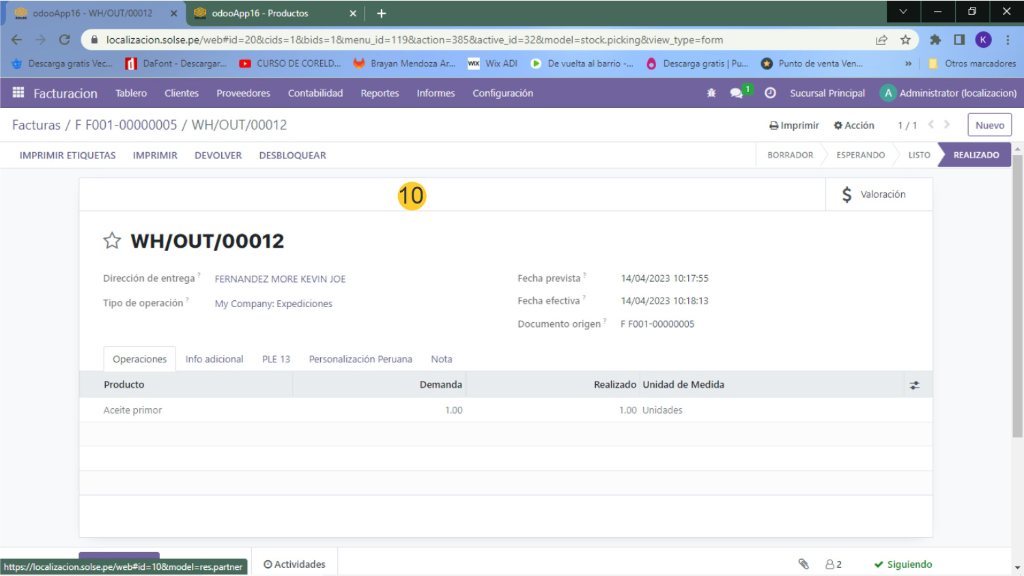Click the attachments paperclip icon
The image size is (1024, 576).
pyautogui.click(x=803, y=564)
